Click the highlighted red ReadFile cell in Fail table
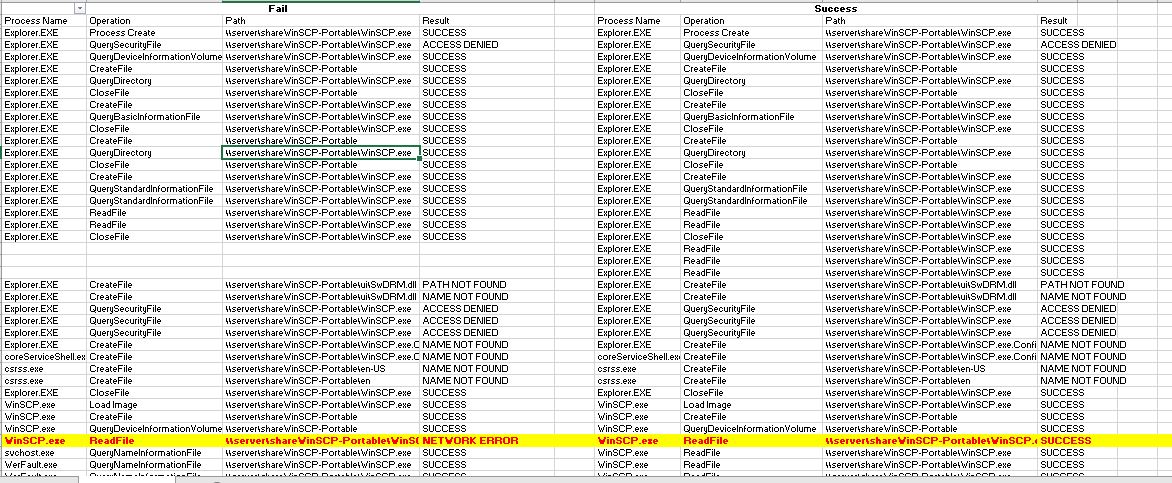The height and width of the screenshot is (483, 1172). point(110,440)
